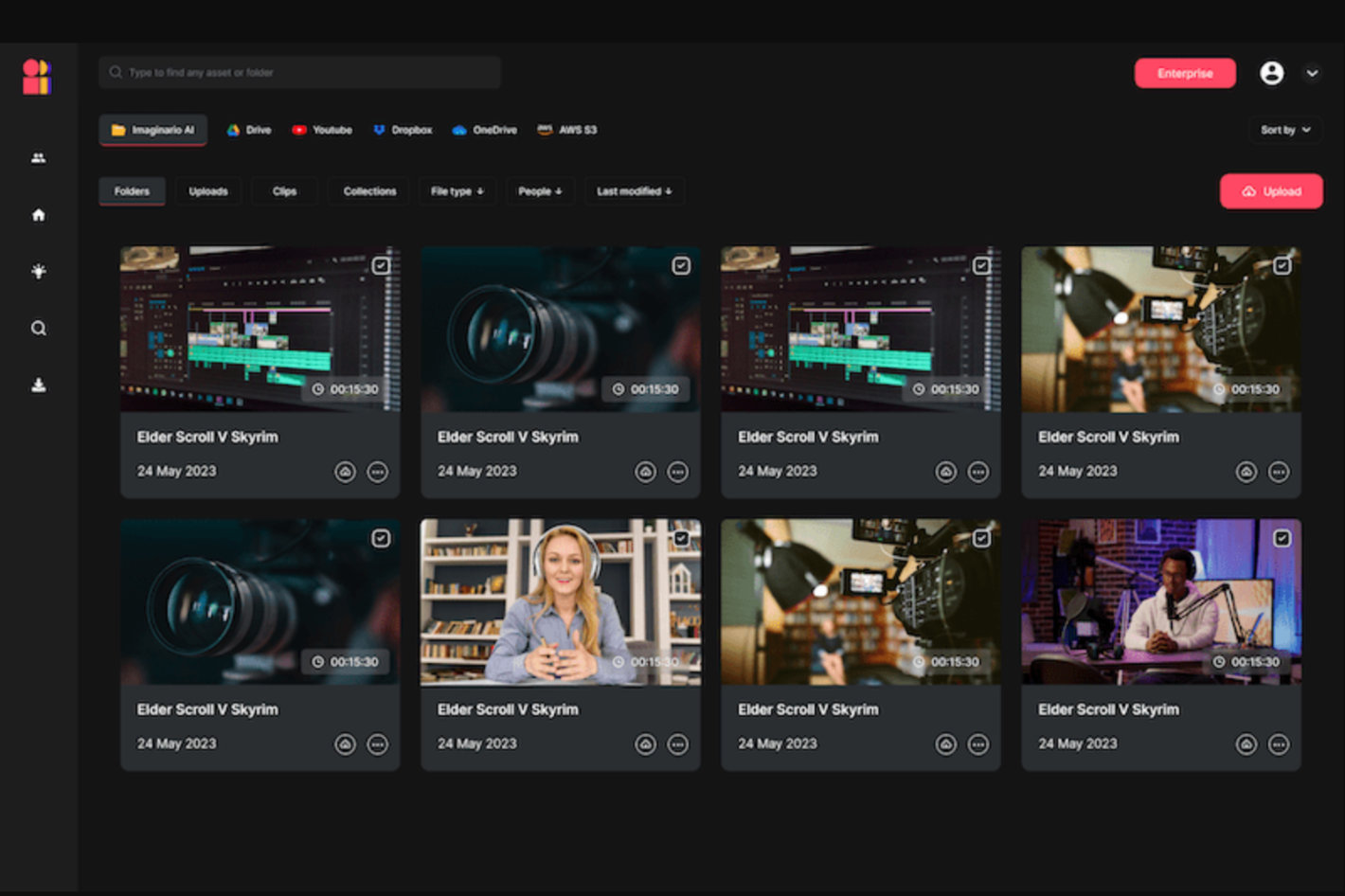Expand the chevron next to account avatar
Image resolution: width=1345 pixels, height=896 pixels.
click(1312, 73)
